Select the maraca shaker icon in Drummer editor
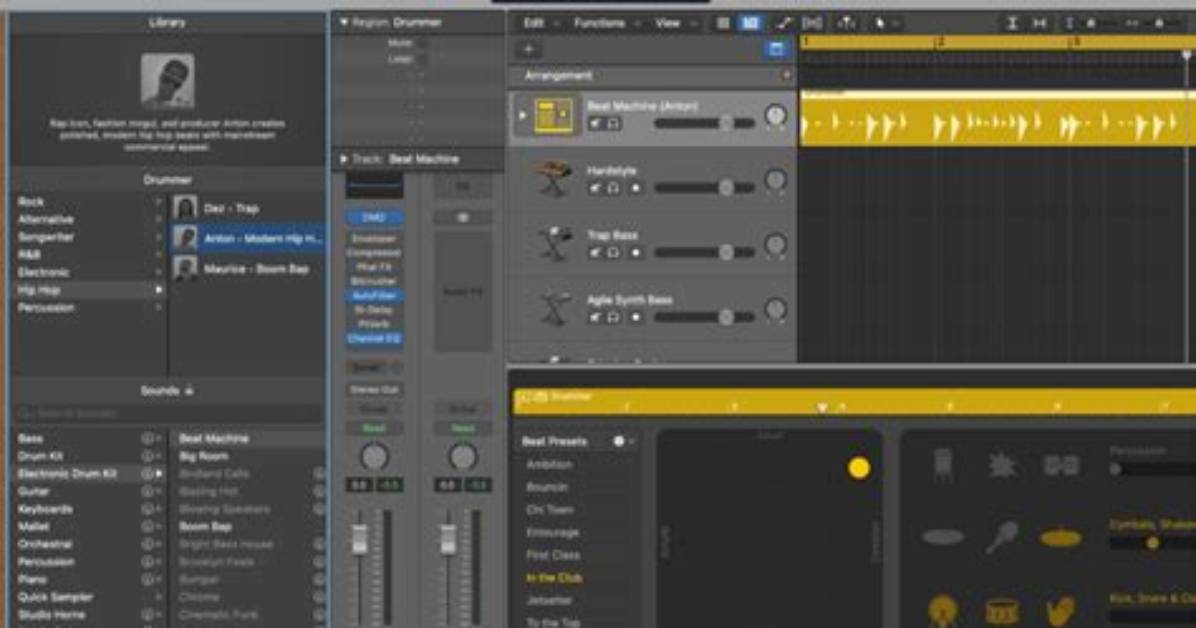This screenshot has width=1196, height=628. pos(1001,536)
